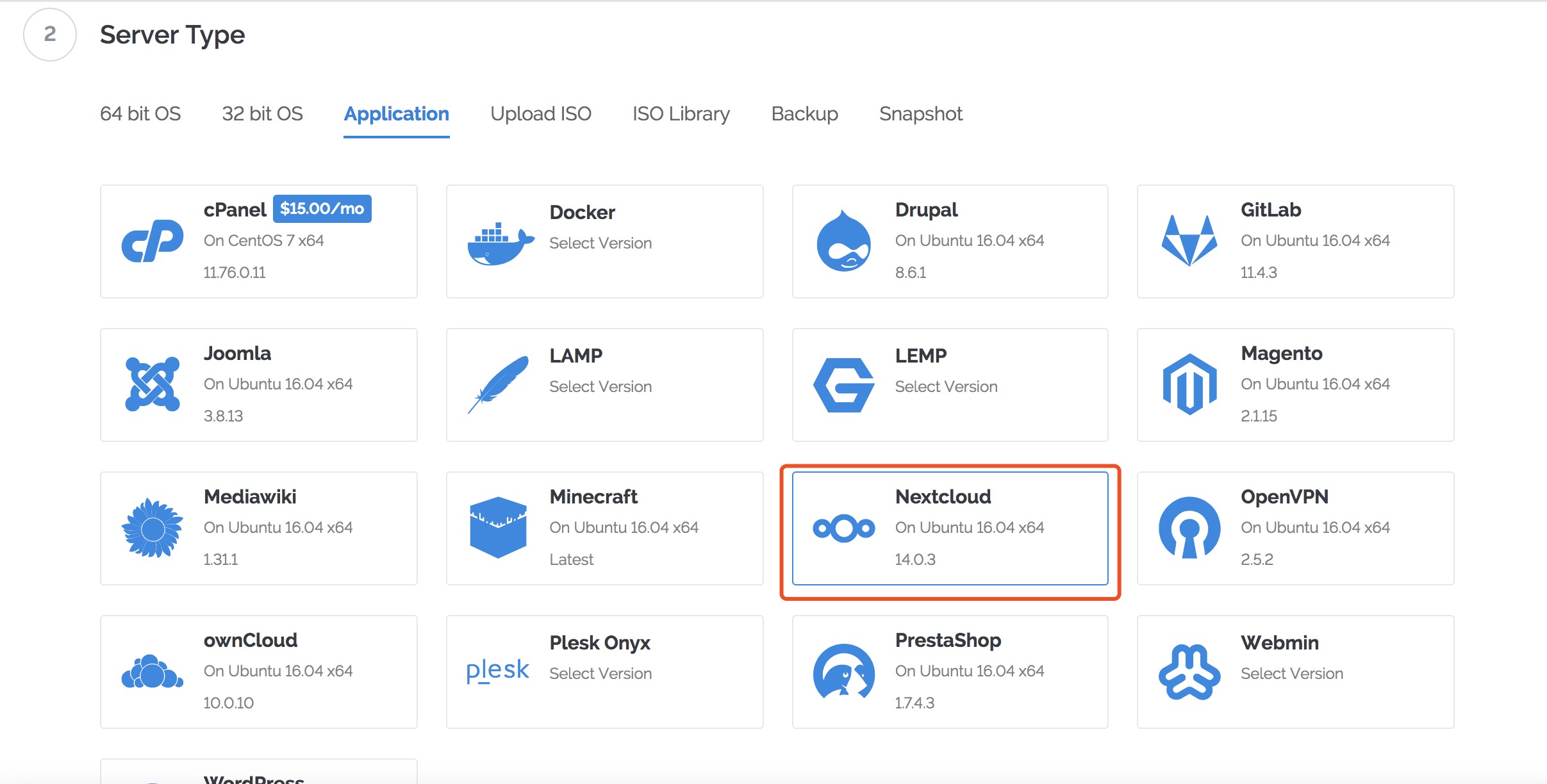This screenshot has width=1547, height=784.
Task: Click the Nextcloud circles icon
Action: pyautogui.click(x=845, y=529)
